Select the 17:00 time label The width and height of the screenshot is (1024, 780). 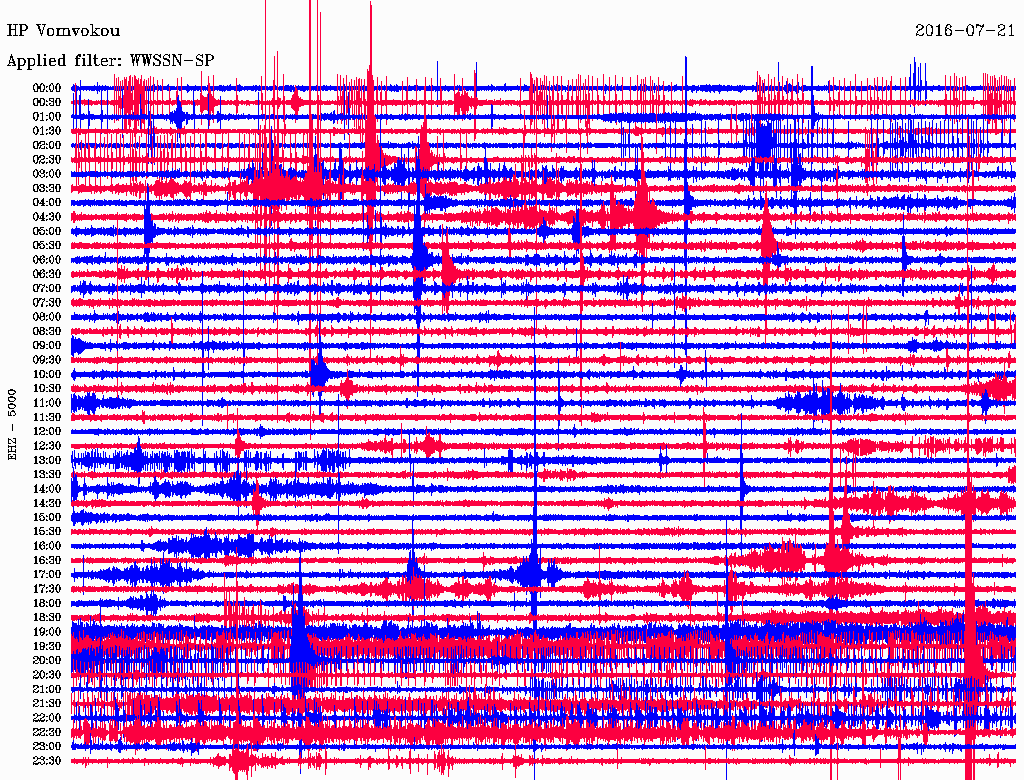click(x=47, y=575)
